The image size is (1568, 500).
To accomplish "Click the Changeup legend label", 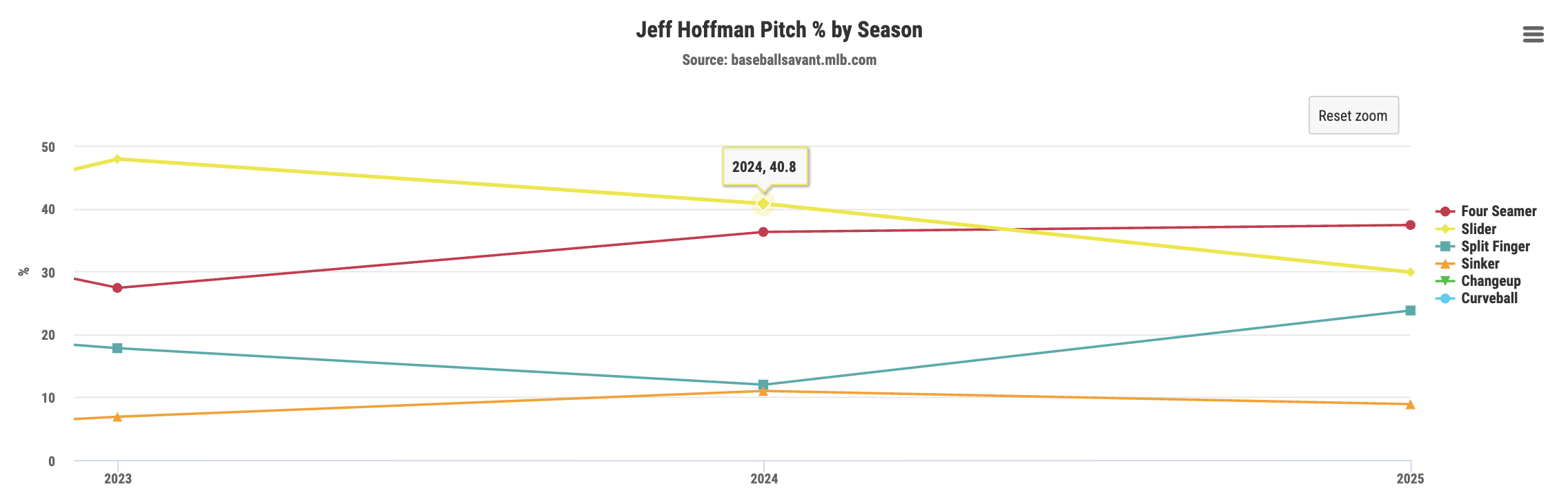I will (x=1491, y=281).
